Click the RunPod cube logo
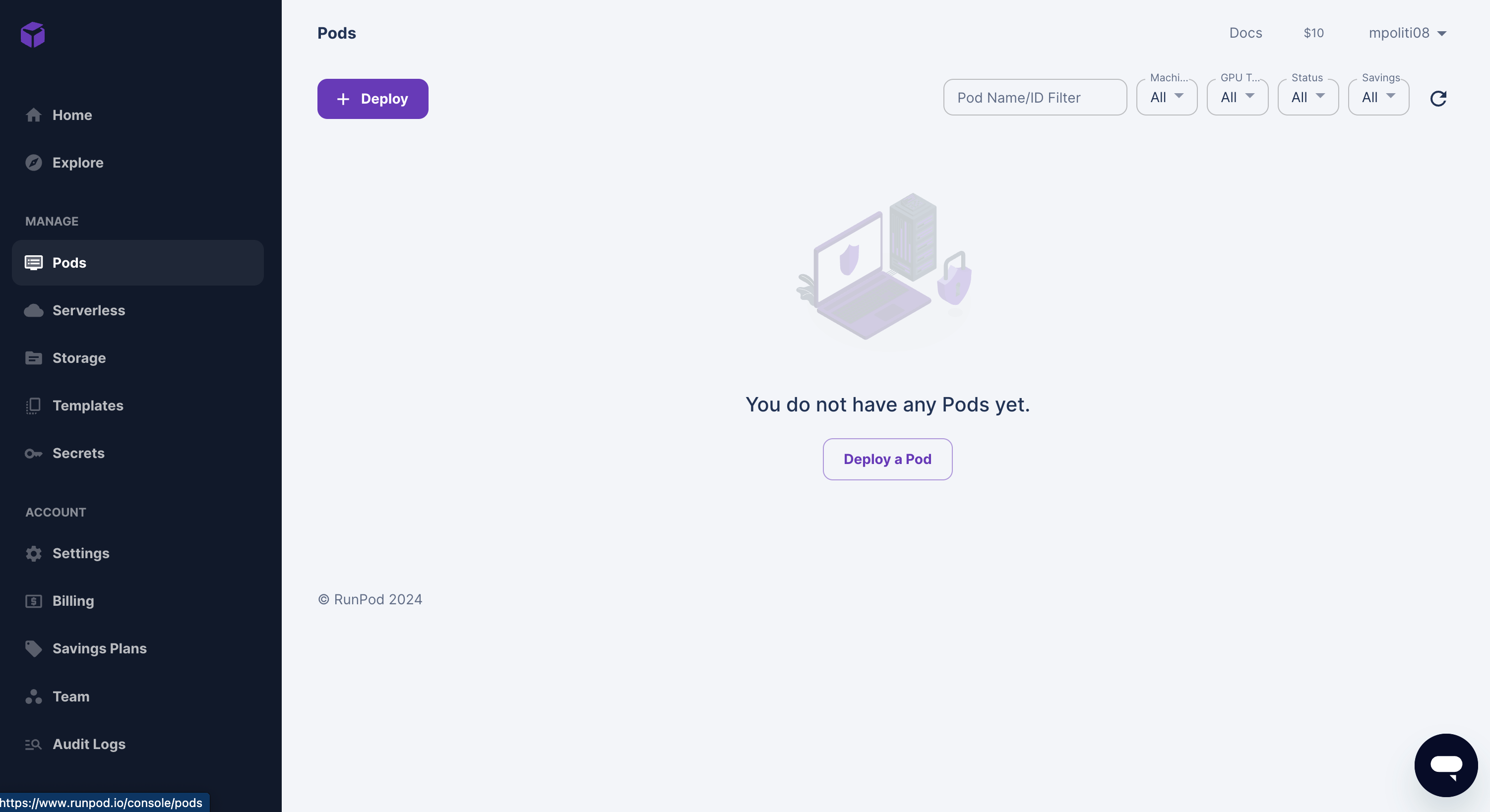 click(33, 35)
